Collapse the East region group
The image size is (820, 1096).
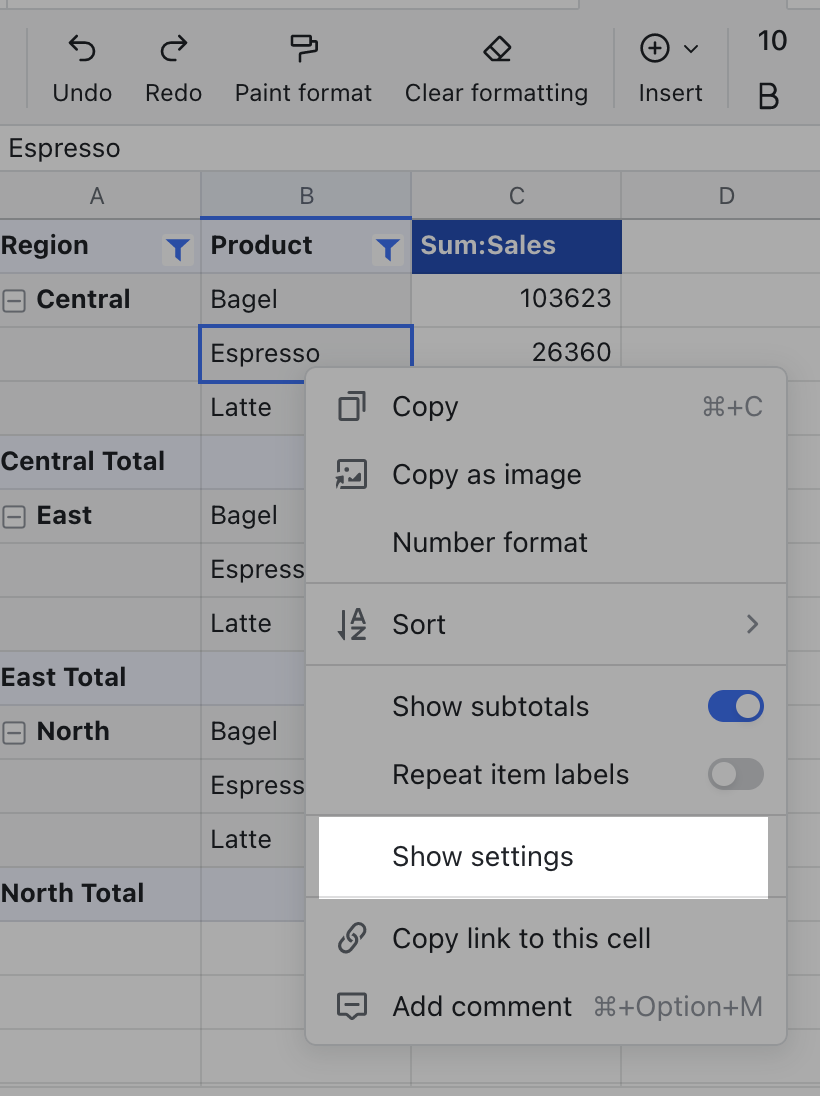pos(14,516)
